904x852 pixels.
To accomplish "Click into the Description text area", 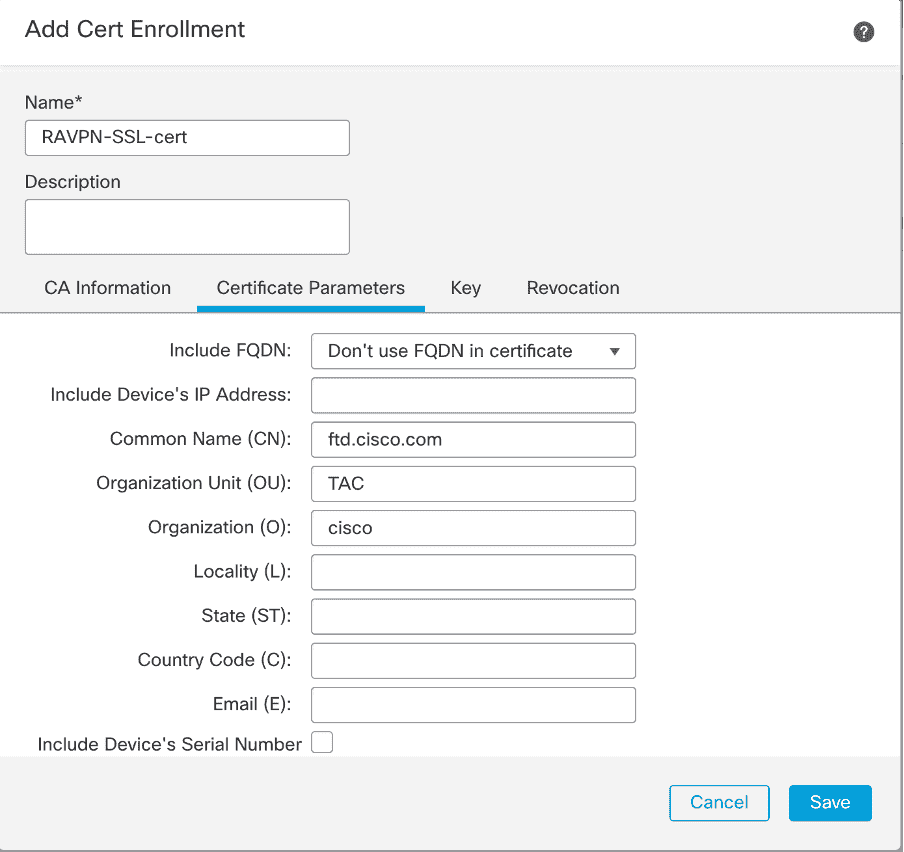I will click(187, 227).
